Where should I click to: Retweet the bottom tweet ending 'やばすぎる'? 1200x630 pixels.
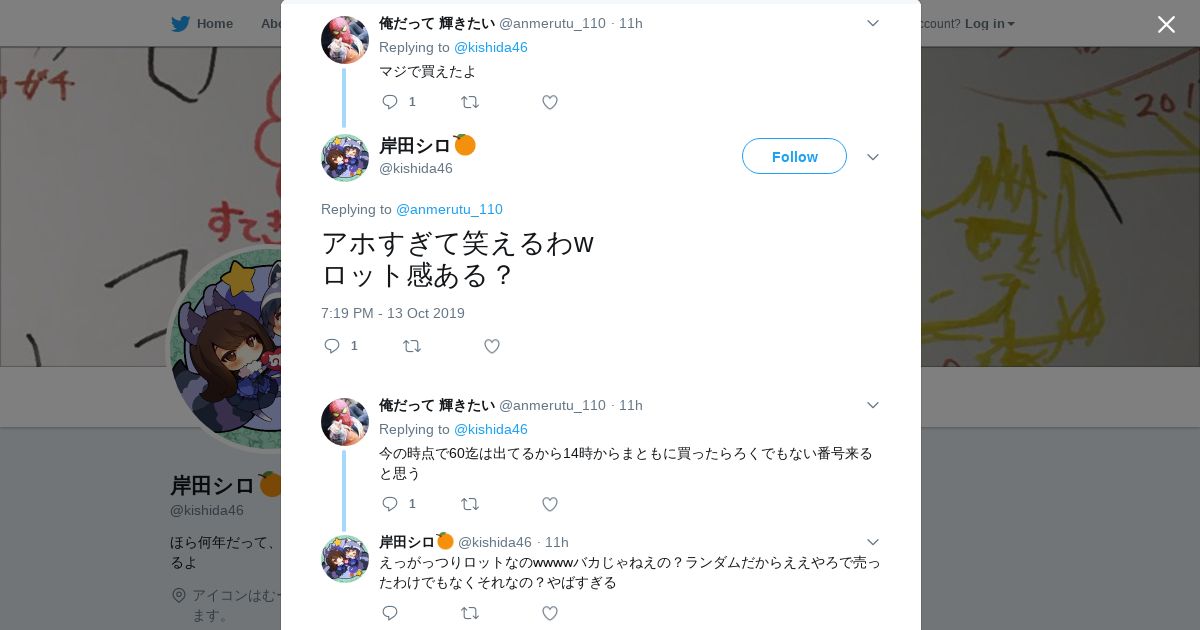(469, 613)
